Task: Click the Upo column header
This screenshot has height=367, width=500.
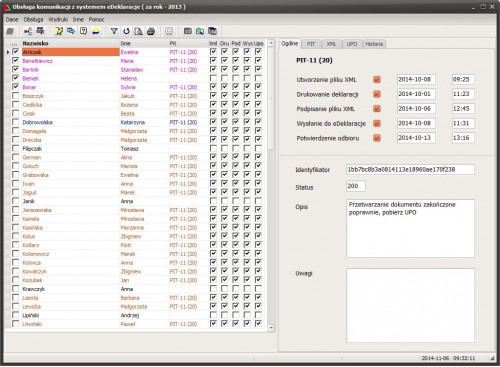Action: tap(259, 43)
